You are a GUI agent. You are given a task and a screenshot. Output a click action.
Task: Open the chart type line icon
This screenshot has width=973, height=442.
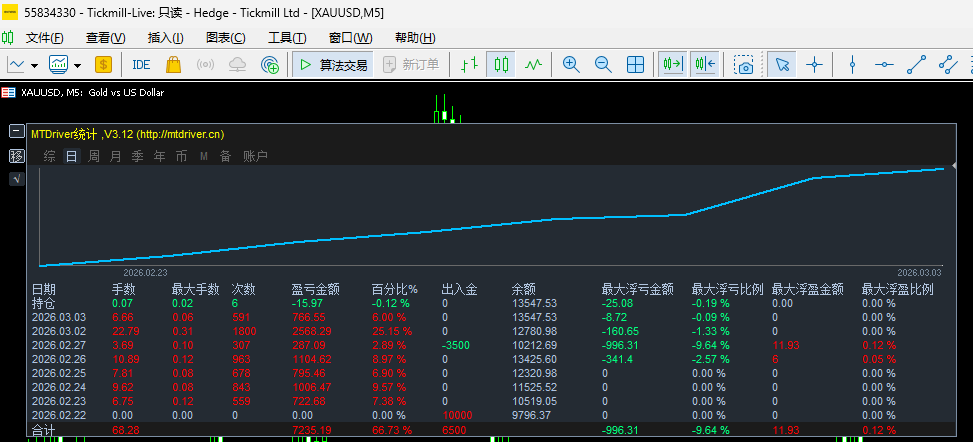point(16,64)
